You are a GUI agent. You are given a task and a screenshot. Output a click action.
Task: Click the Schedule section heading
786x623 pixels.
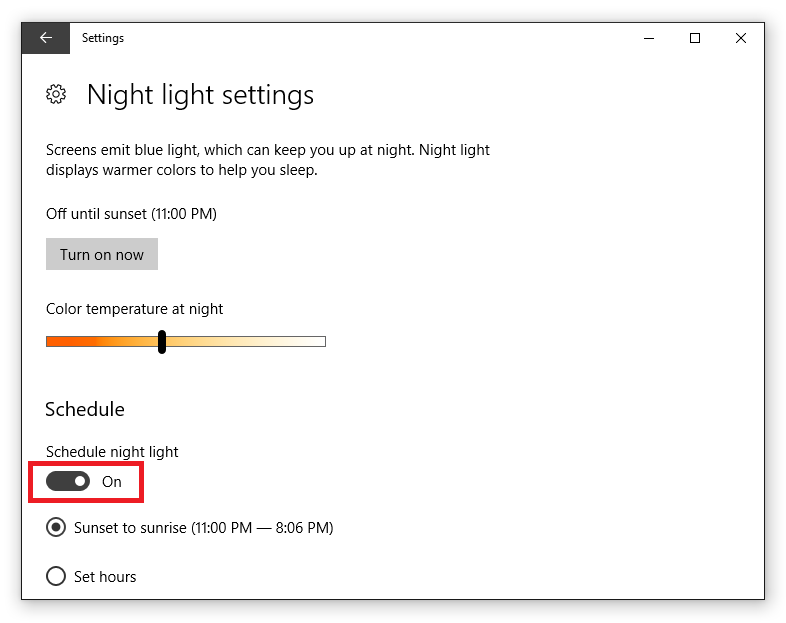(85, 409)
